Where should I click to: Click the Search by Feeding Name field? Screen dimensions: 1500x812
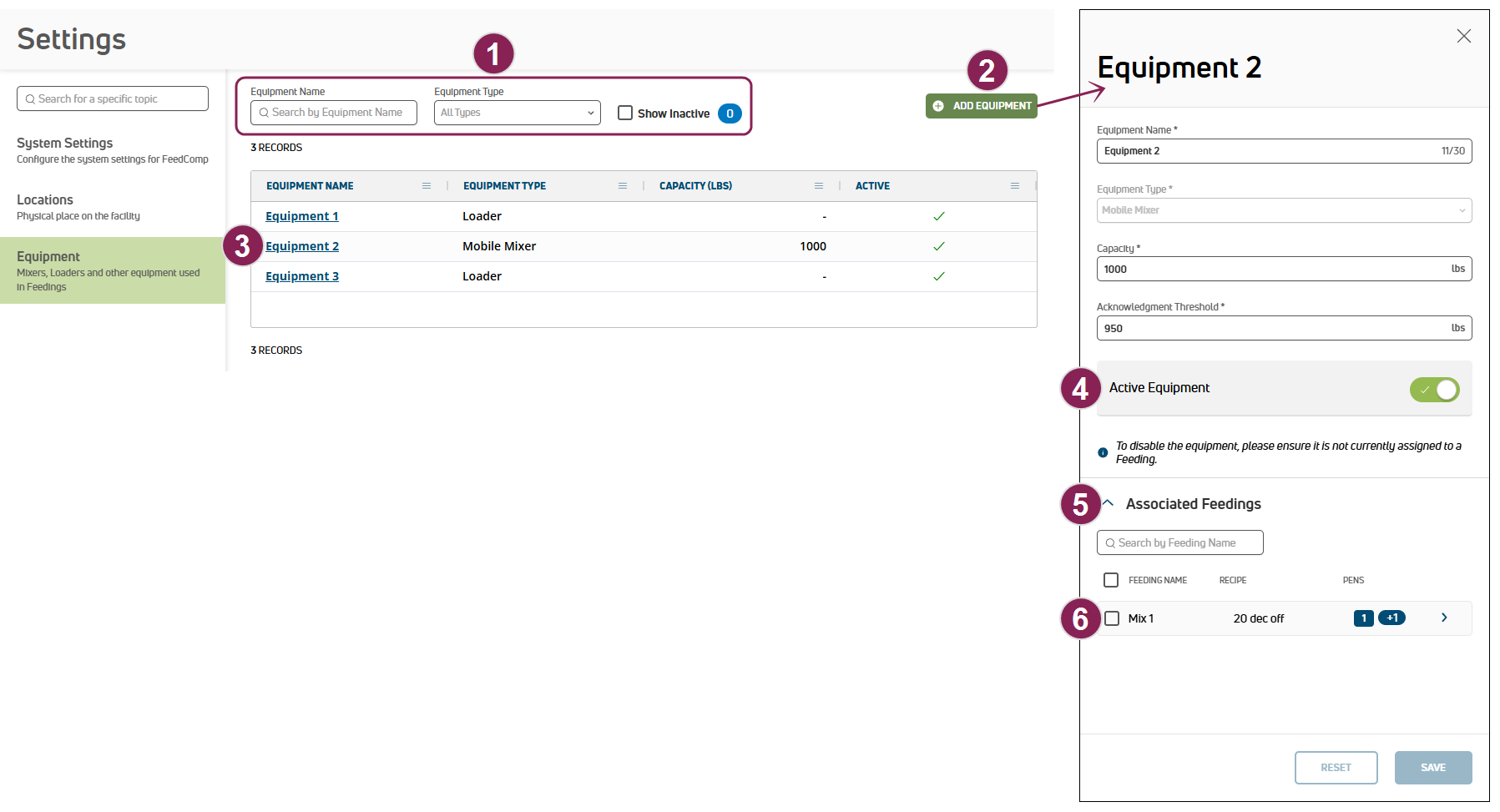click(x=1179, y=542)
